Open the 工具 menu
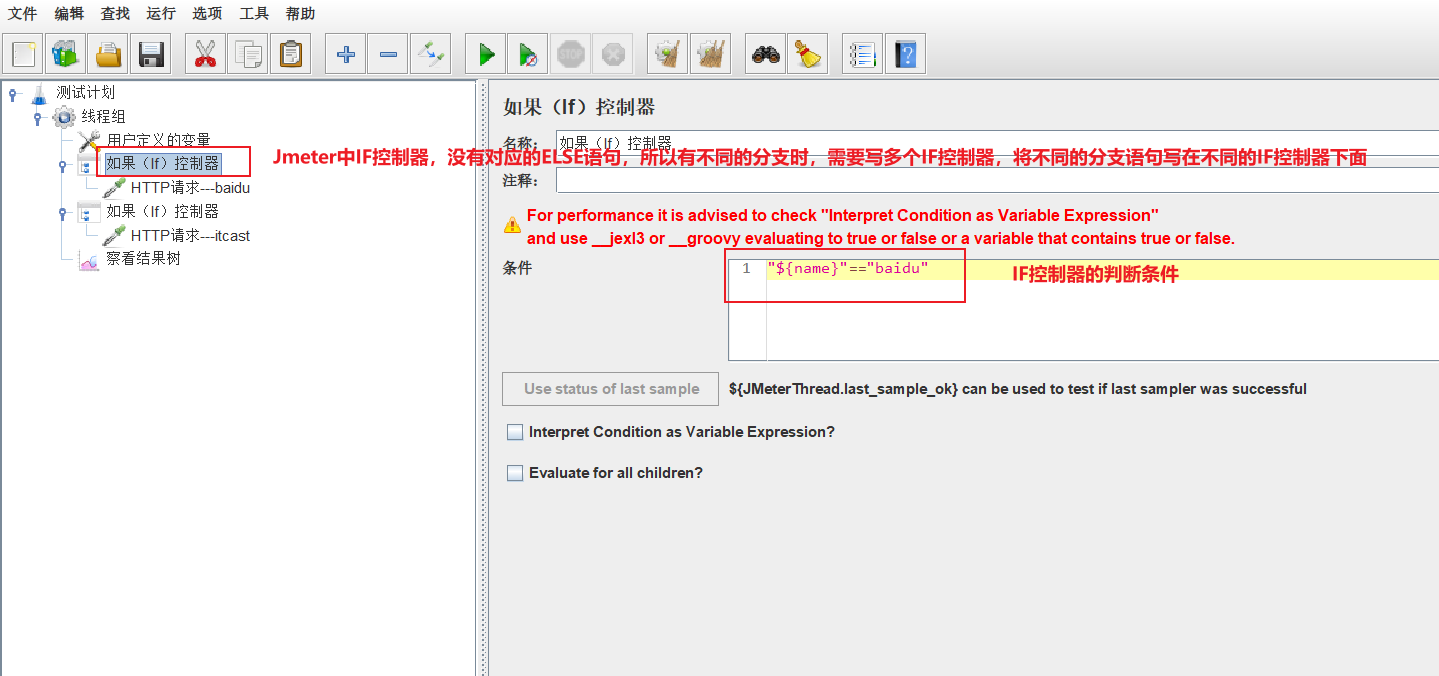The height and width of the screenshot is (676, 1439). [x=254, y=14]
